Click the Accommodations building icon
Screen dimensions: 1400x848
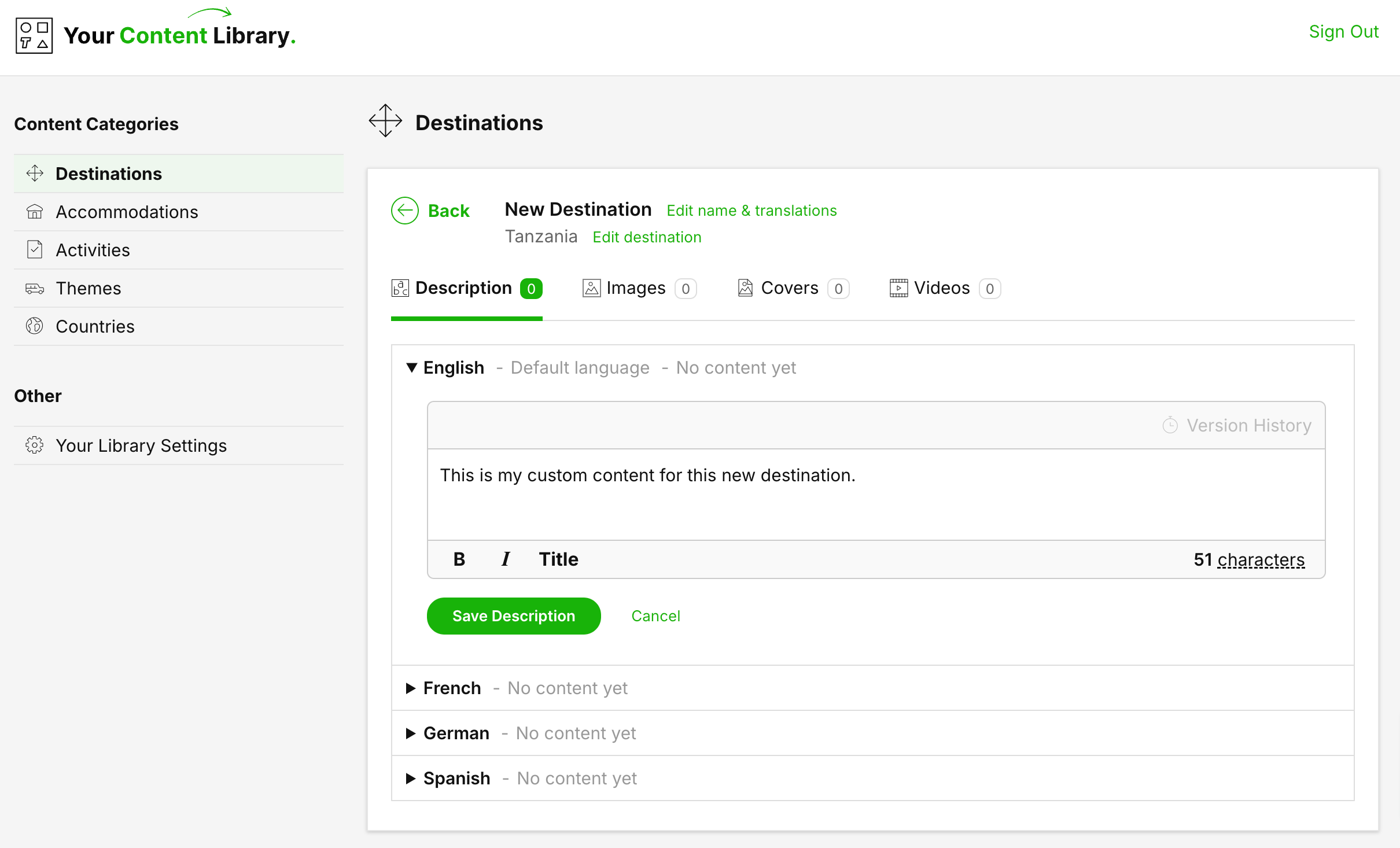[35, 212]
